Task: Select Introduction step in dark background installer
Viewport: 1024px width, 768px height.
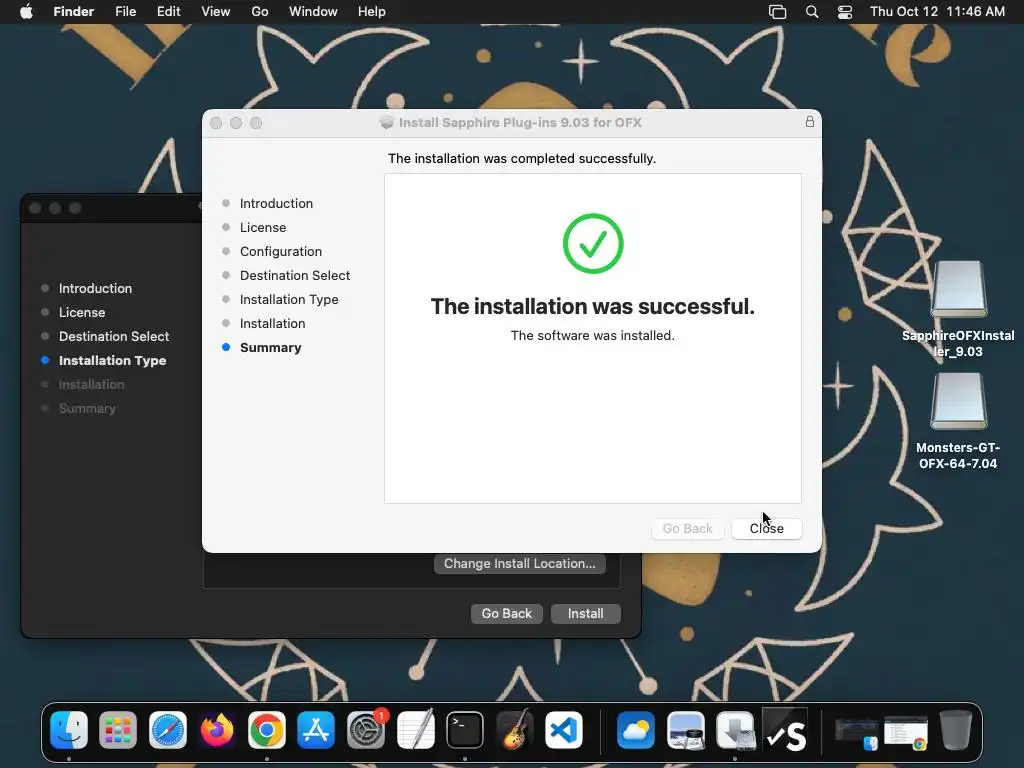Action: pos(95,288)
